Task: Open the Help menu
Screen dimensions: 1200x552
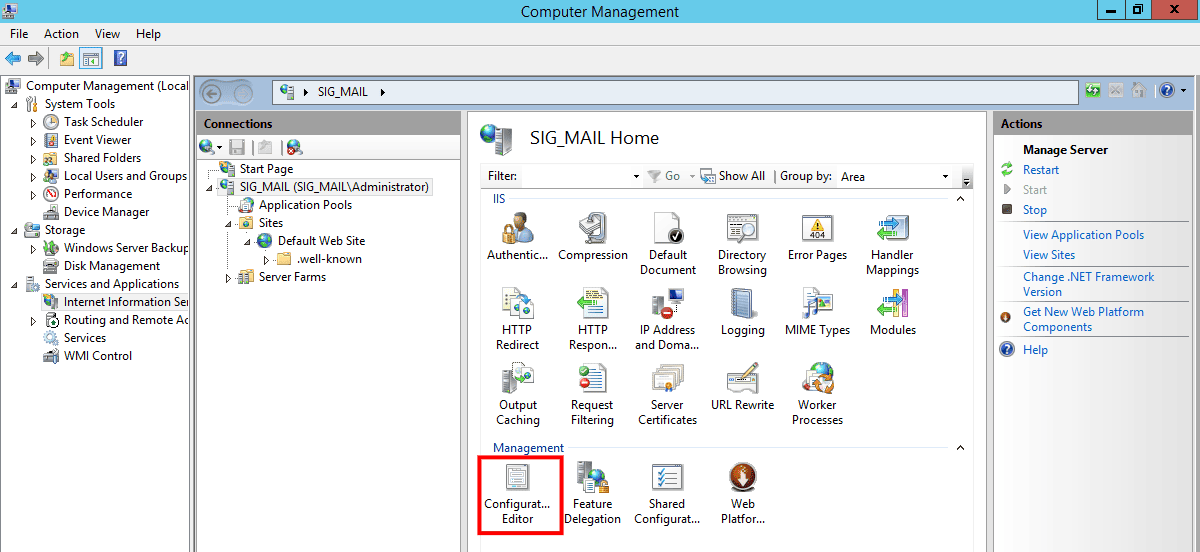Action: [148, 34]
